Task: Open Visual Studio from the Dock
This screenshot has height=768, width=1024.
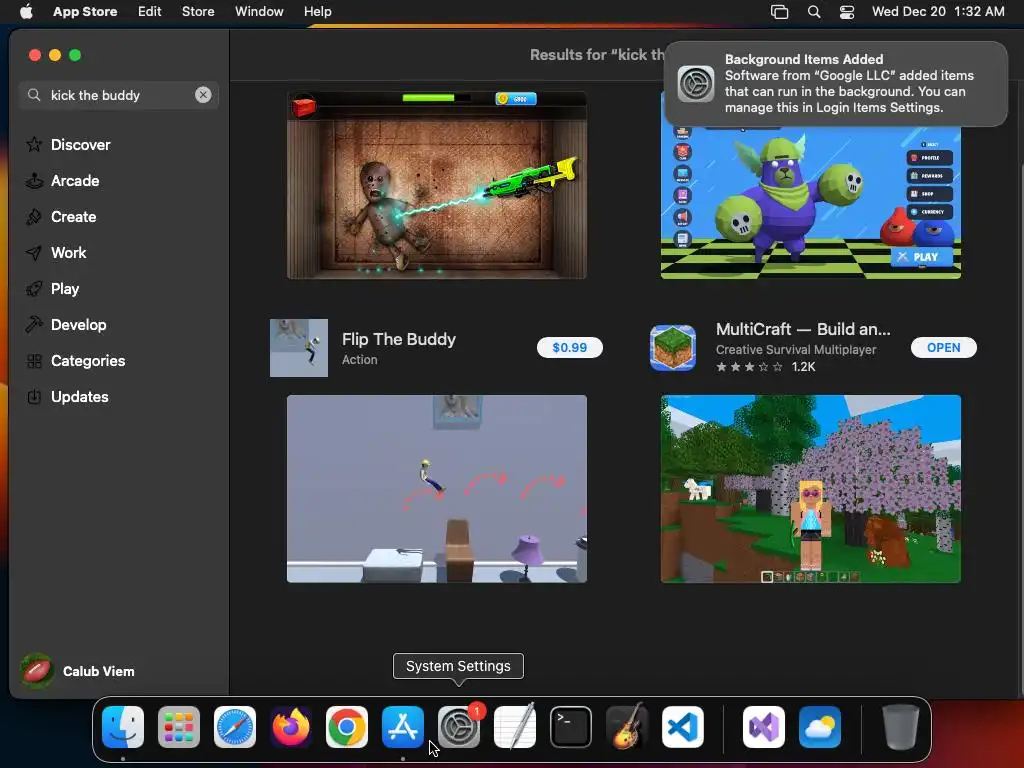Action: pyautogui.click(x=764, y=727)
